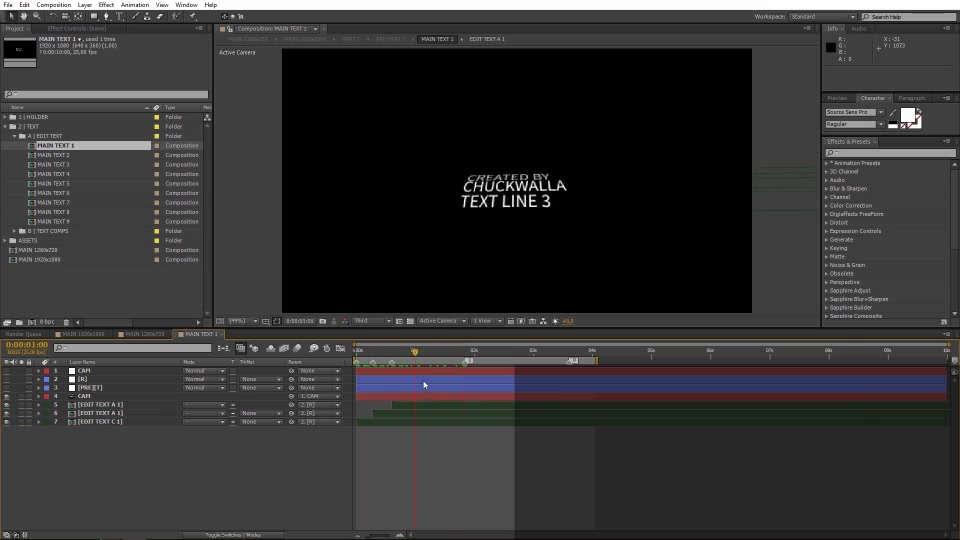This screenshot has width=960, height=540.
Task: Open the composition flowchart icon
Action: (x=543, y=321)
